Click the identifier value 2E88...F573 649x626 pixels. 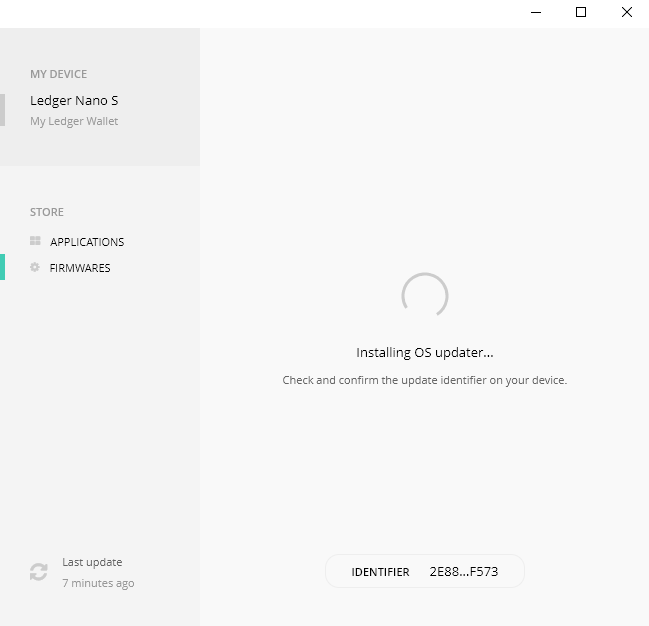pos(464,572)
